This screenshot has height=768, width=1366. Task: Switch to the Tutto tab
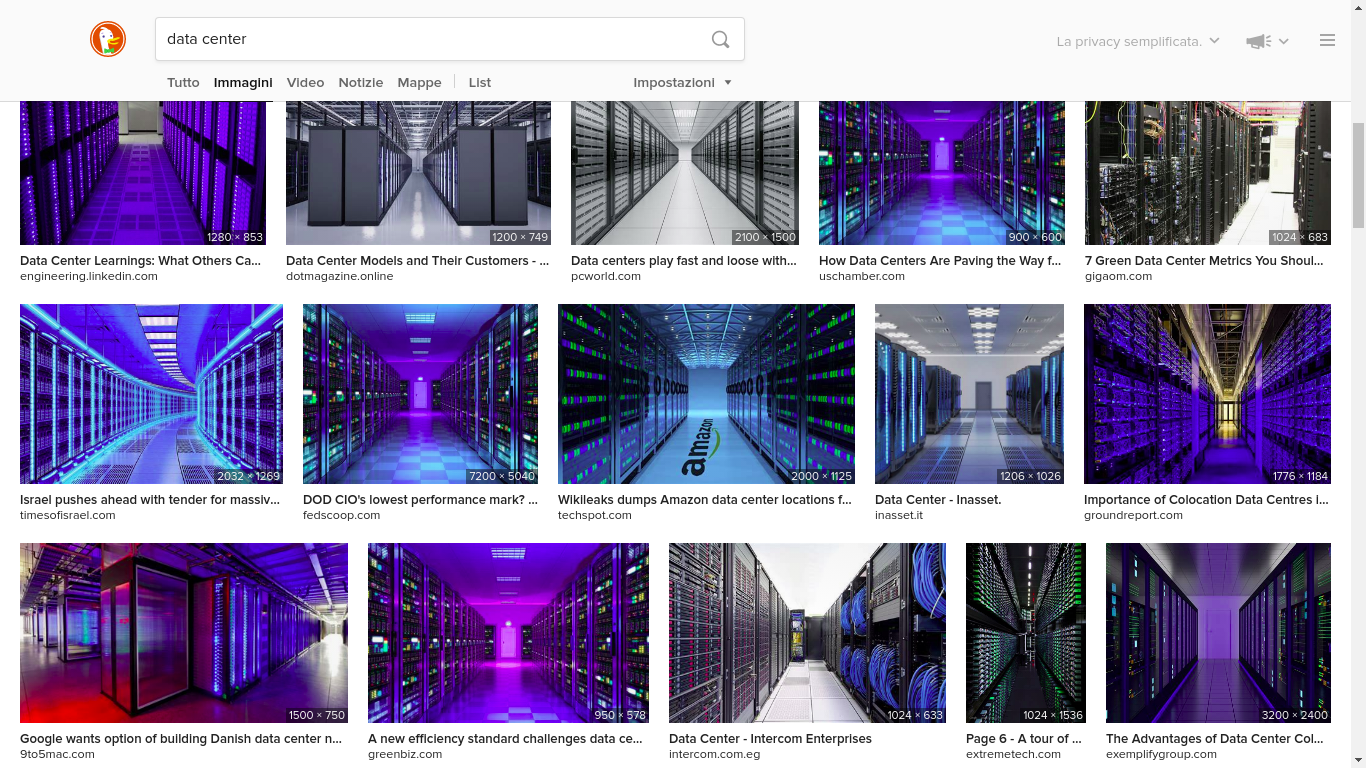183,82
